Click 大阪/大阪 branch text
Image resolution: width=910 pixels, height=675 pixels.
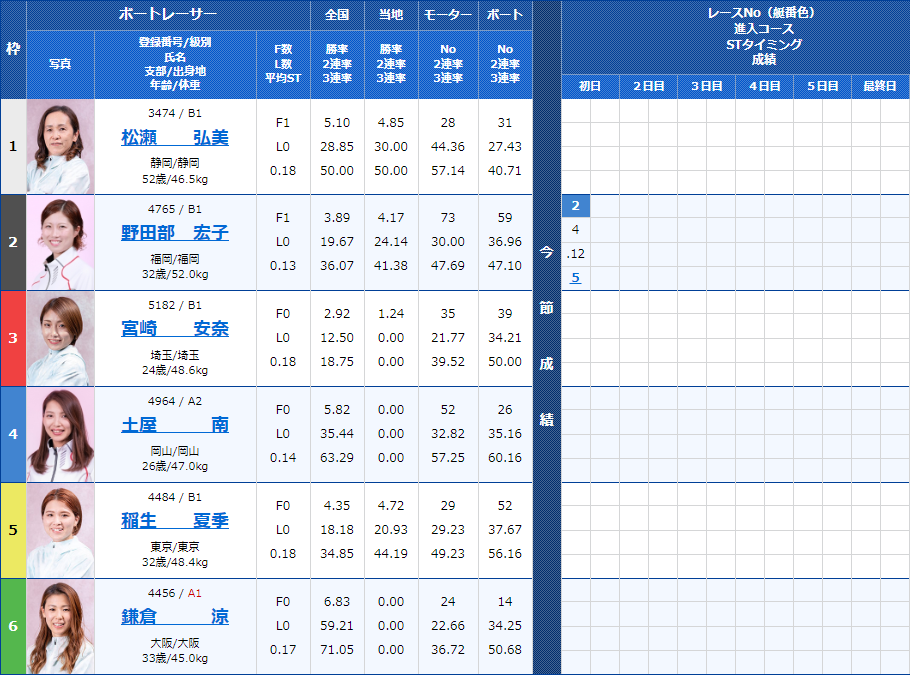tap(175, 643)
